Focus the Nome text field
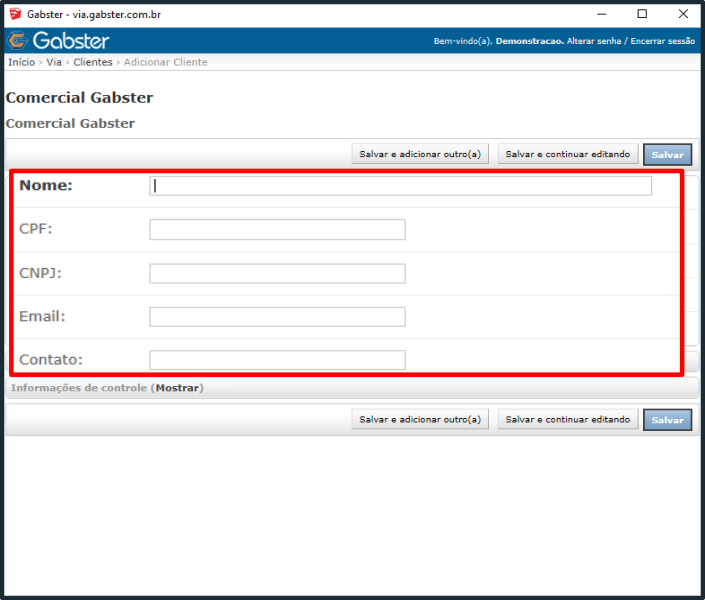The image size is (705, 600). click(x=400, y=186)
